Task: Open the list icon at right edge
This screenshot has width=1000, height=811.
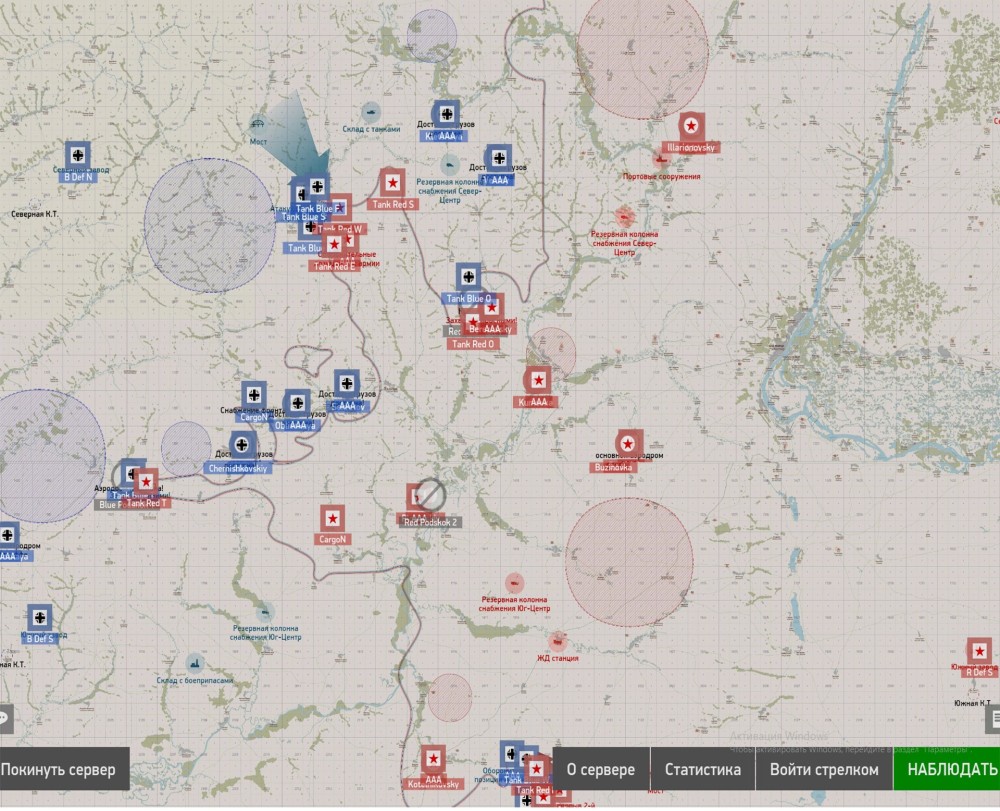Action: (994, 719)
